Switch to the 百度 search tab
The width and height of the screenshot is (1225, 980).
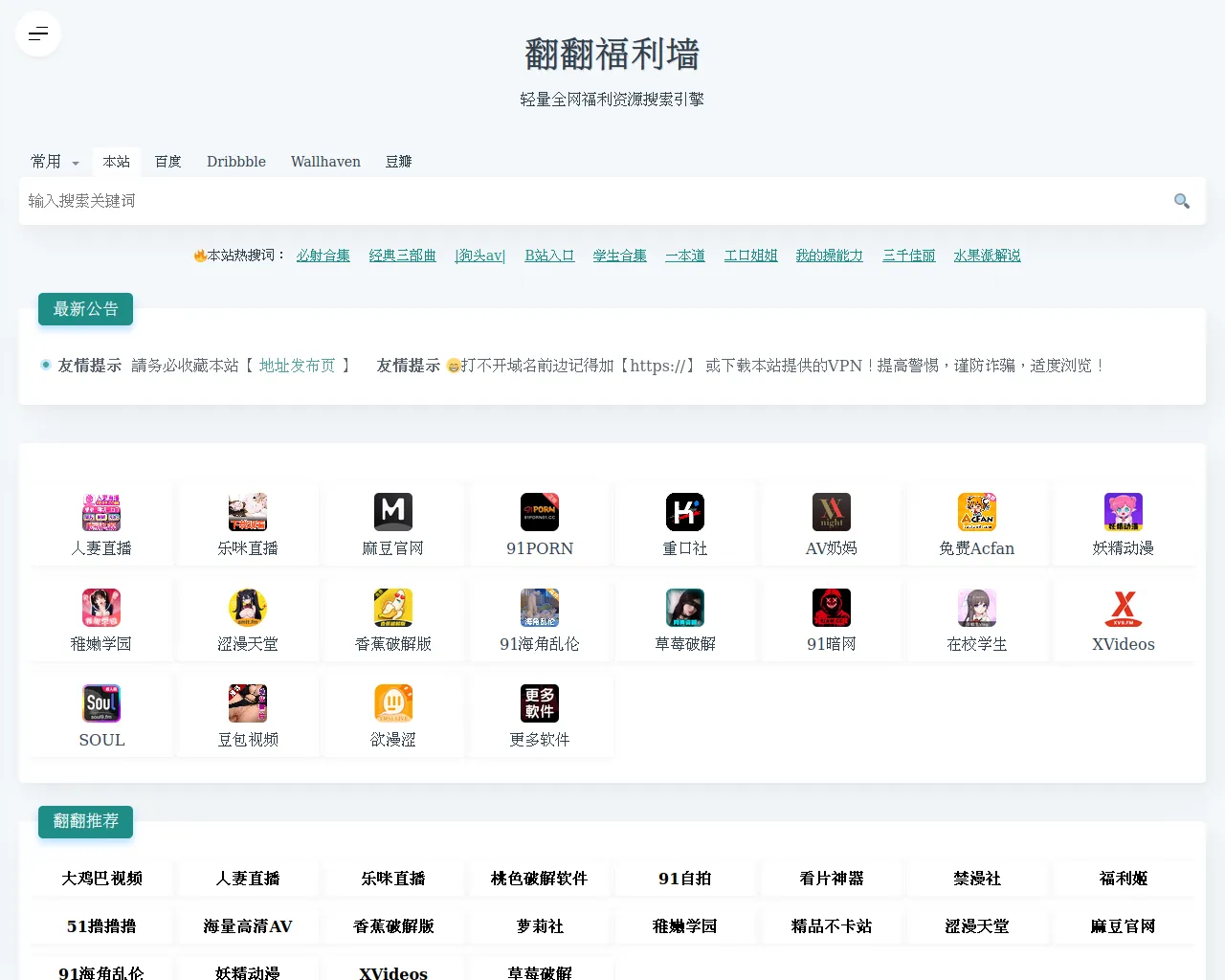point(168,162)
